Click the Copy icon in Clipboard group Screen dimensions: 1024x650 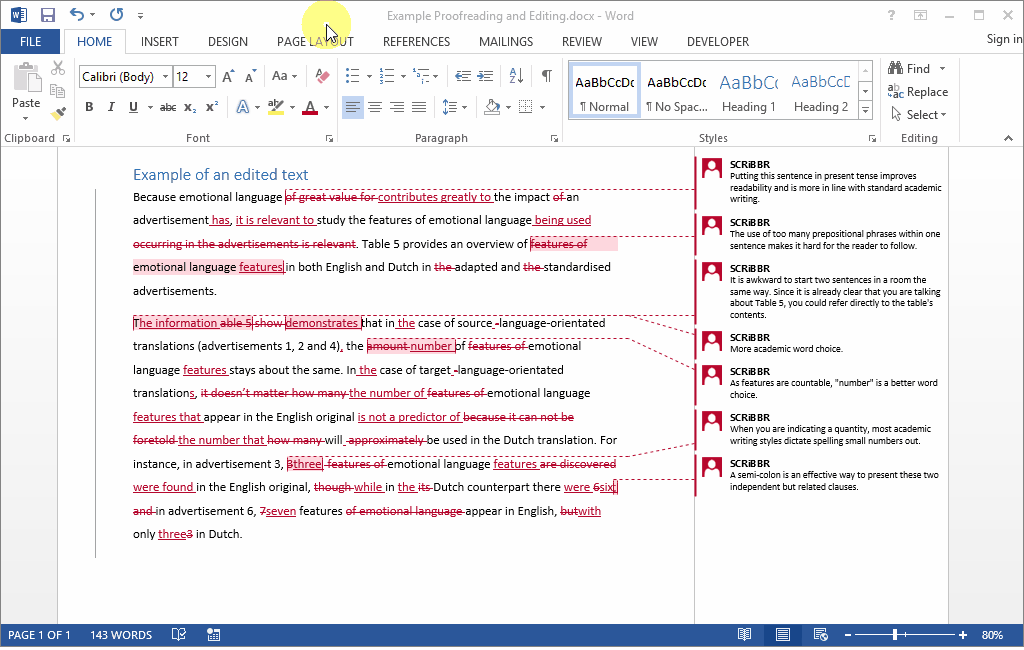58,90
